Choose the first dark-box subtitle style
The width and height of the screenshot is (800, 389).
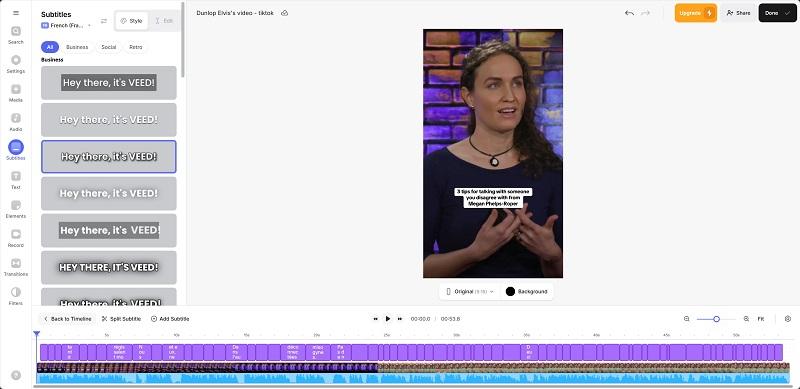click(109, 83)
